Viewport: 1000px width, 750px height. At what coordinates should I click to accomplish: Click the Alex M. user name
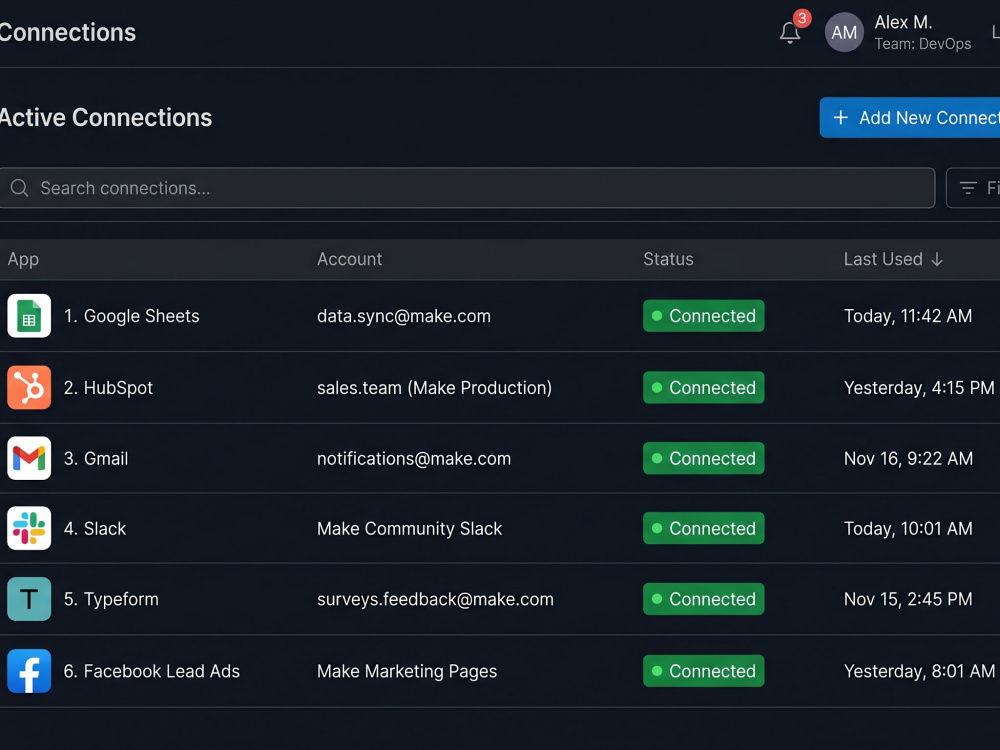pyautogui.click(x=903, y=22)
